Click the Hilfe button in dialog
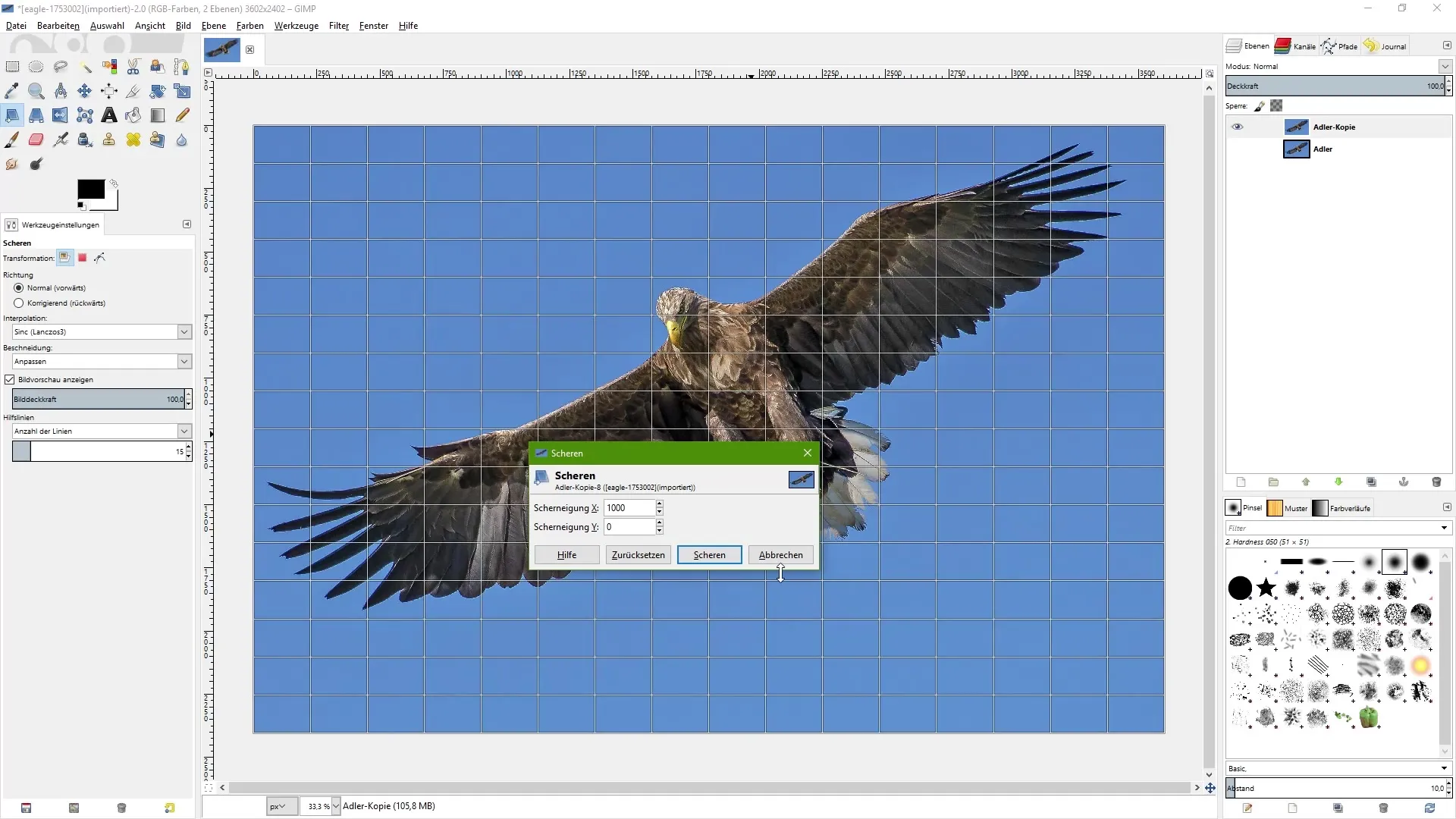This screenshot has width=1456, height=819. pos(567,555)
